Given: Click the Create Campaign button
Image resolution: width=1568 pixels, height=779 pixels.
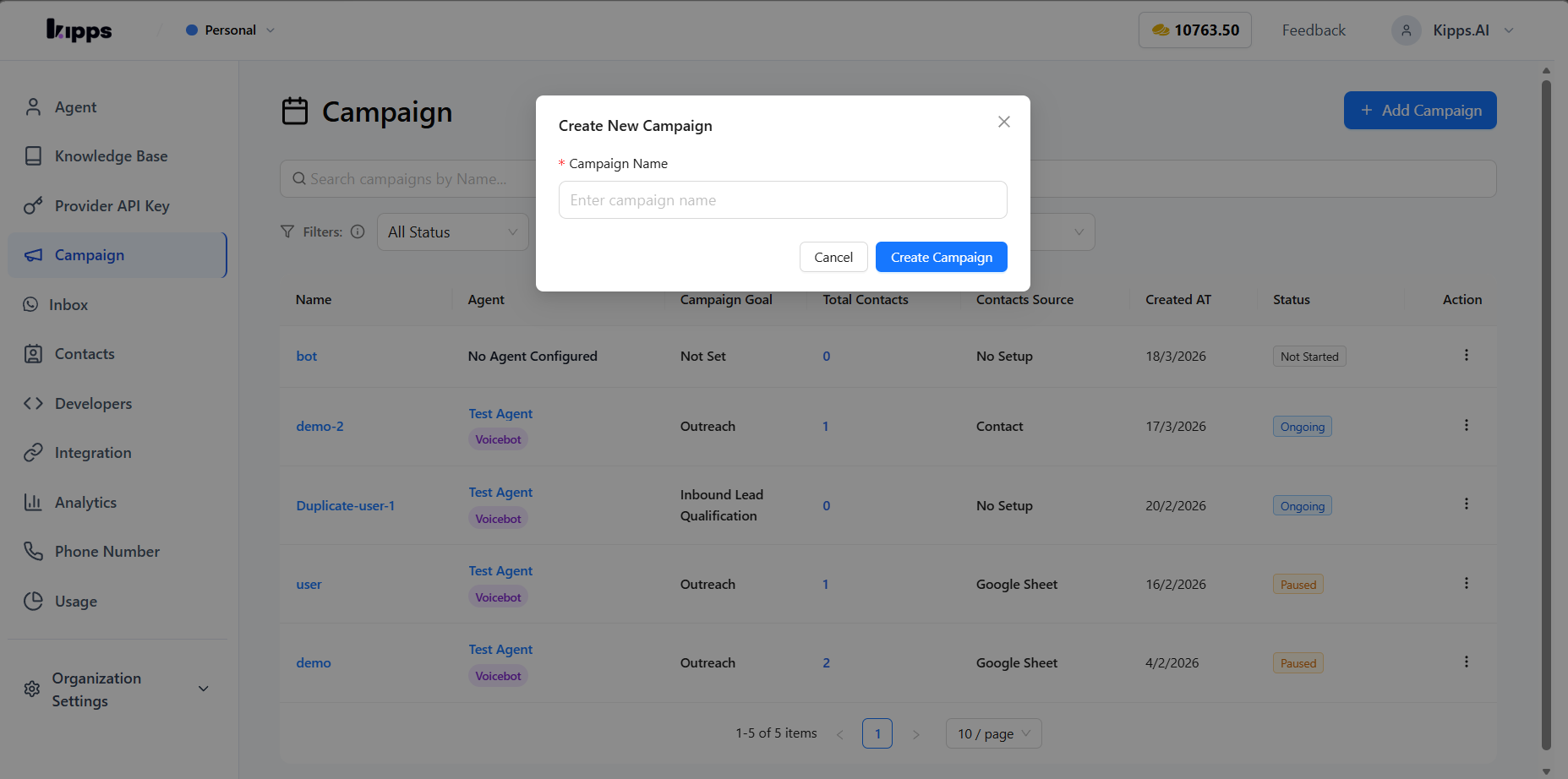Looking at the screenshot, I should 942,257.
